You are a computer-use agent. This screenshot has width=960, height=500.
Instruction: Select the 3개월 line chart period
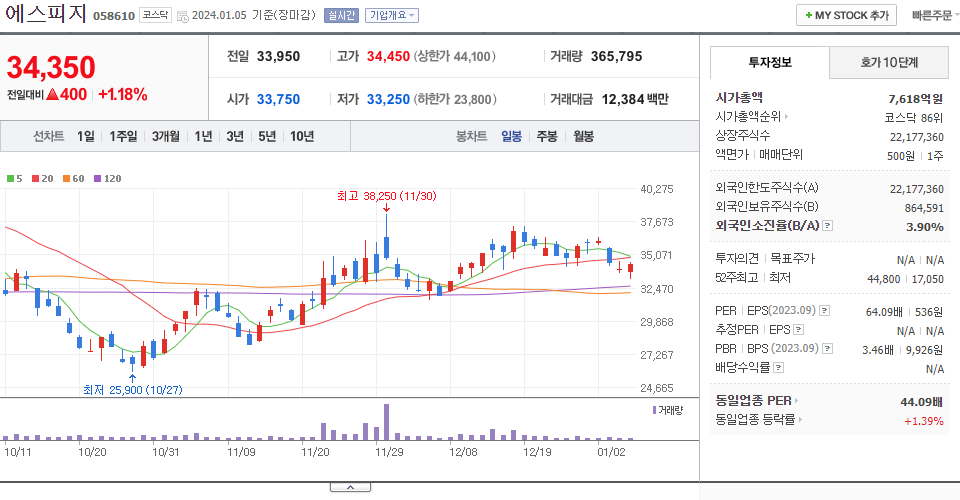coord(165,136)
